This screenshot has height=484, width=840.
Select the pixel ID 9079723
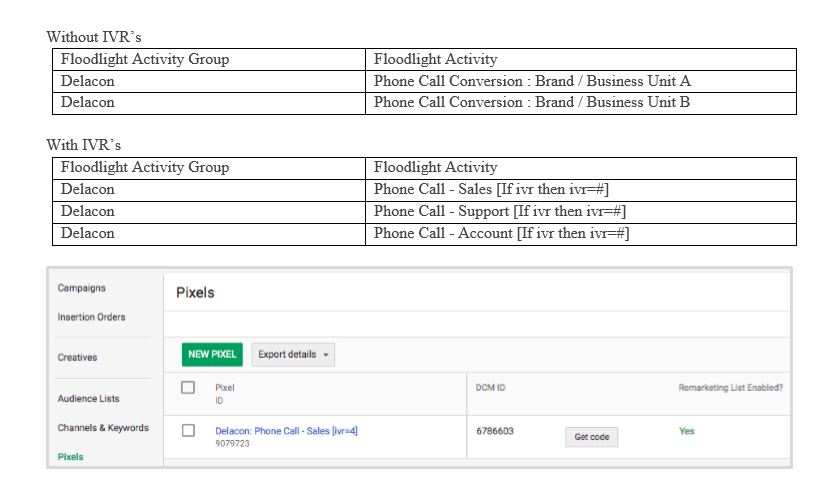point(232,444)
